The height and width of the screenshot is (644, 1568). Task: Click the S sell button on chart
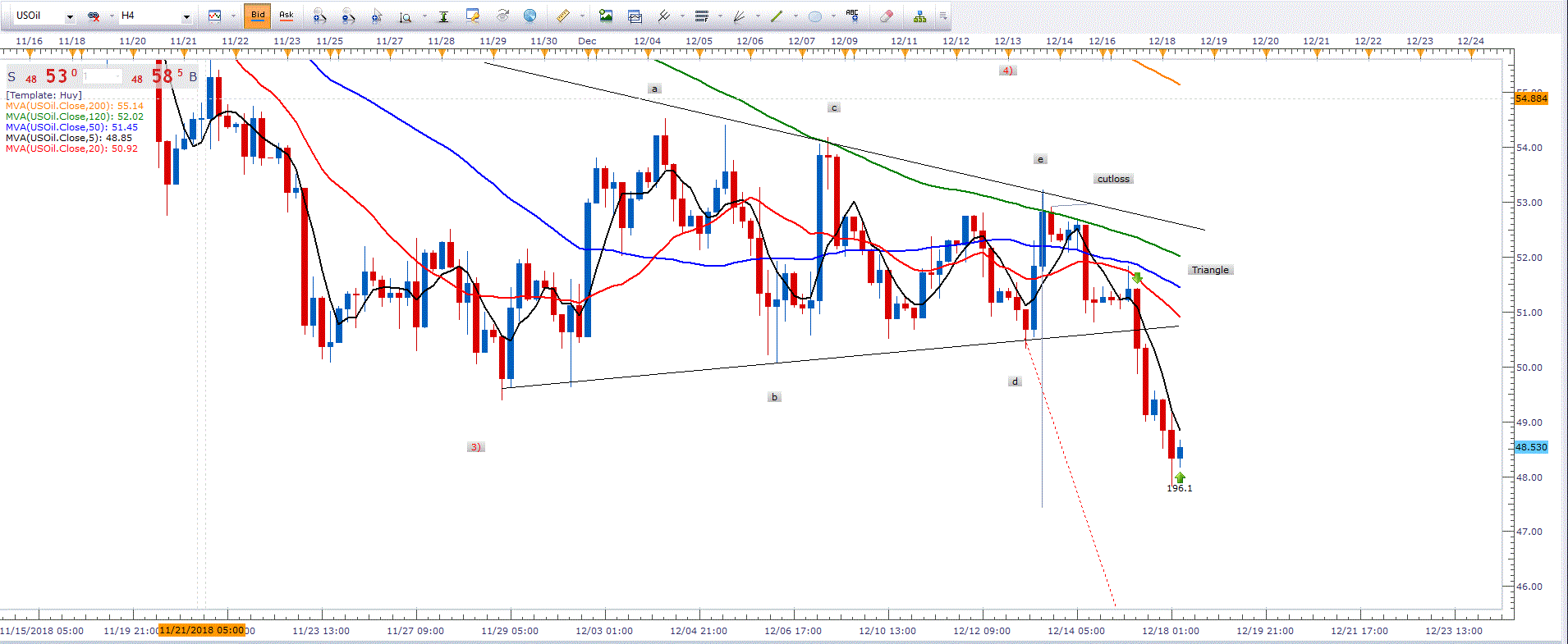[x=11, y=77]
